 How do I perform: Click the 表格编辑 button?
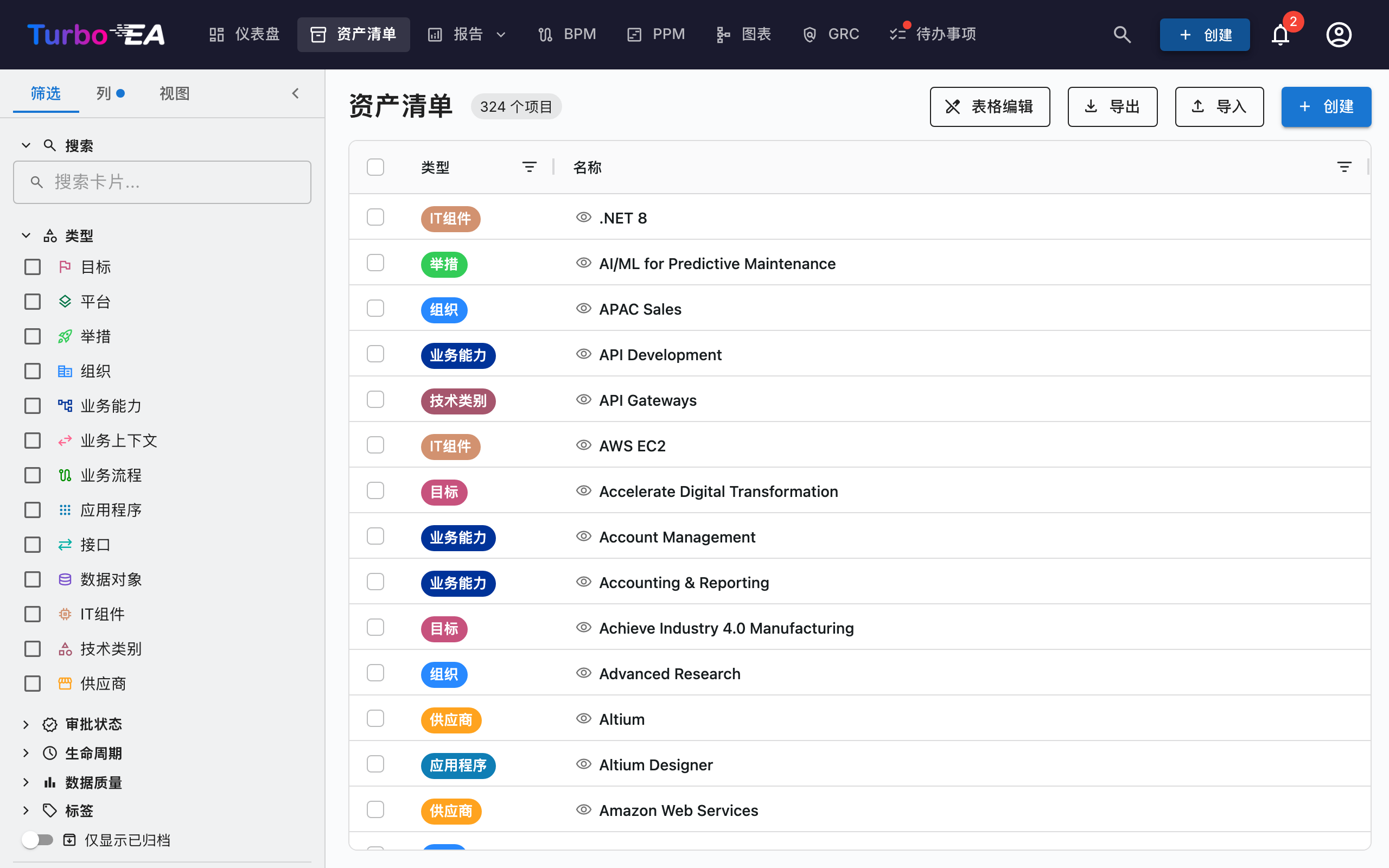point(990,107)
